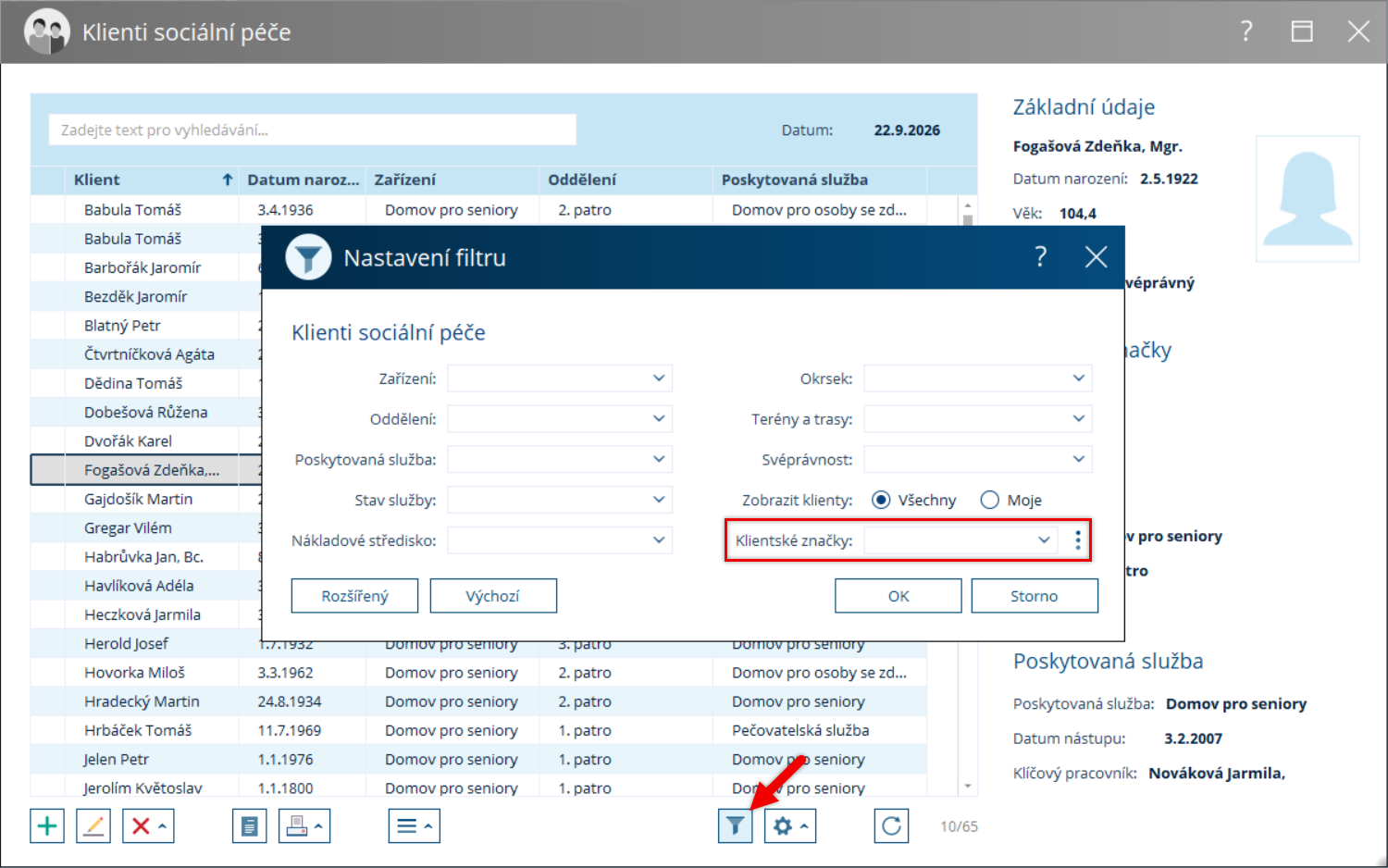The height and width of the screenshot is (868, 1388).
Task: Confirm filter with the OK button
Action: (x=898, y=596)
